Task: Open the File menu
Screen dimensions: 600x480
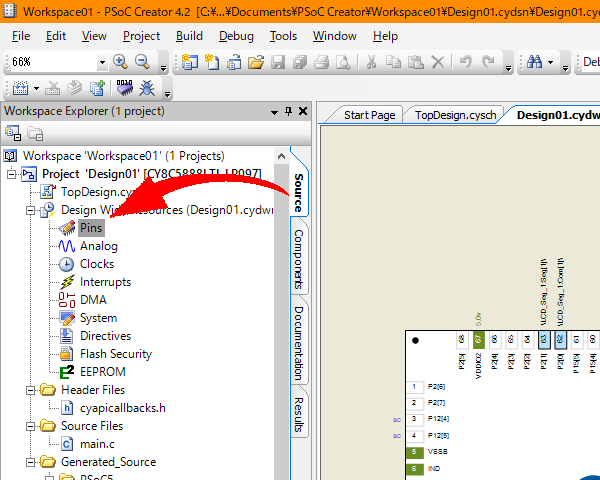Action: coord(21,36)
